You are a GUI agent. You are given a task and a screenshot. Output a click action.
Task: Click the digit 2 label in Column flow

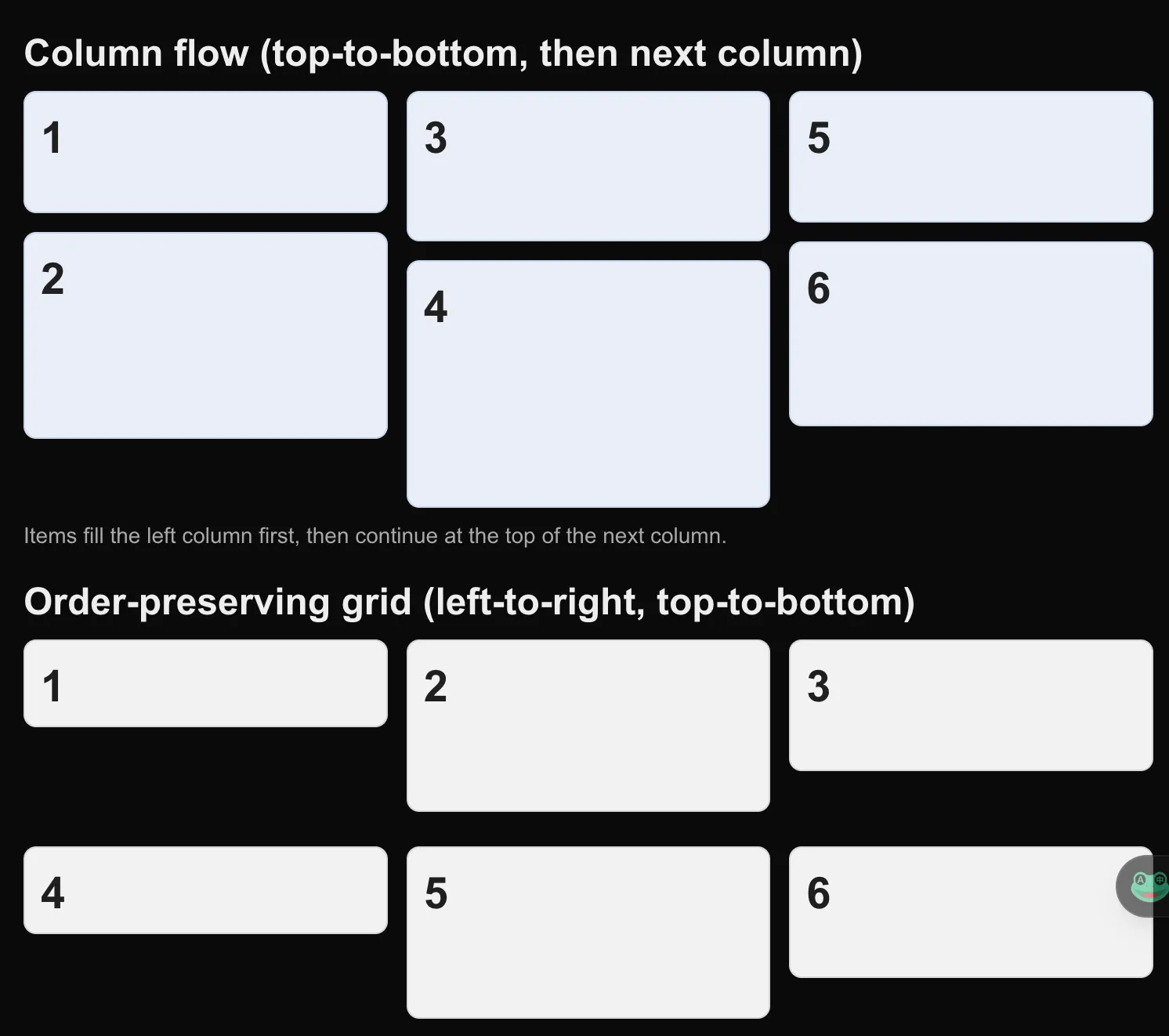tap(52, 279)
